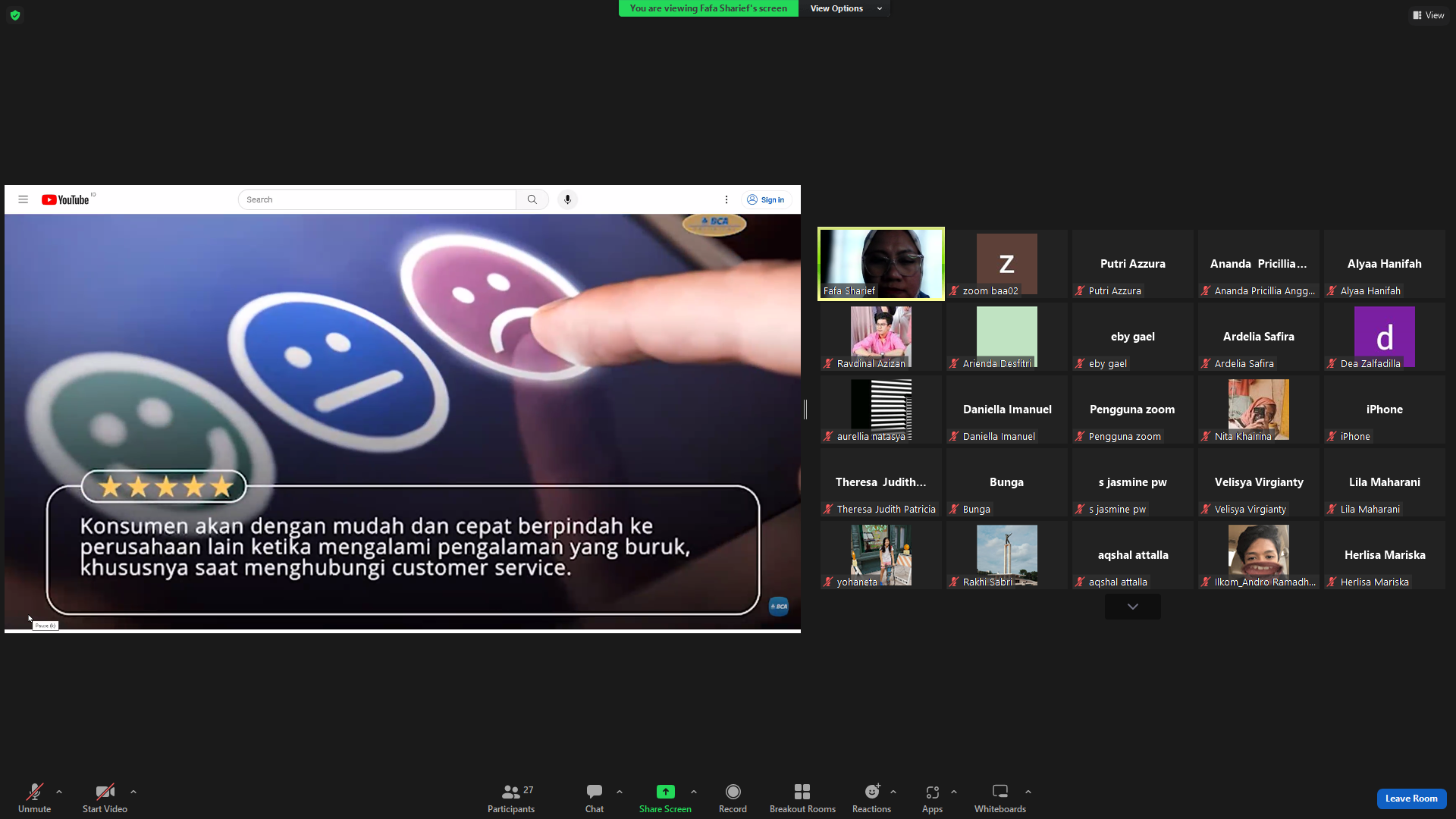This screenshot has height=819, width=1456.
Task: Select Bunga's participant tile
Action: pos(1007,482)
